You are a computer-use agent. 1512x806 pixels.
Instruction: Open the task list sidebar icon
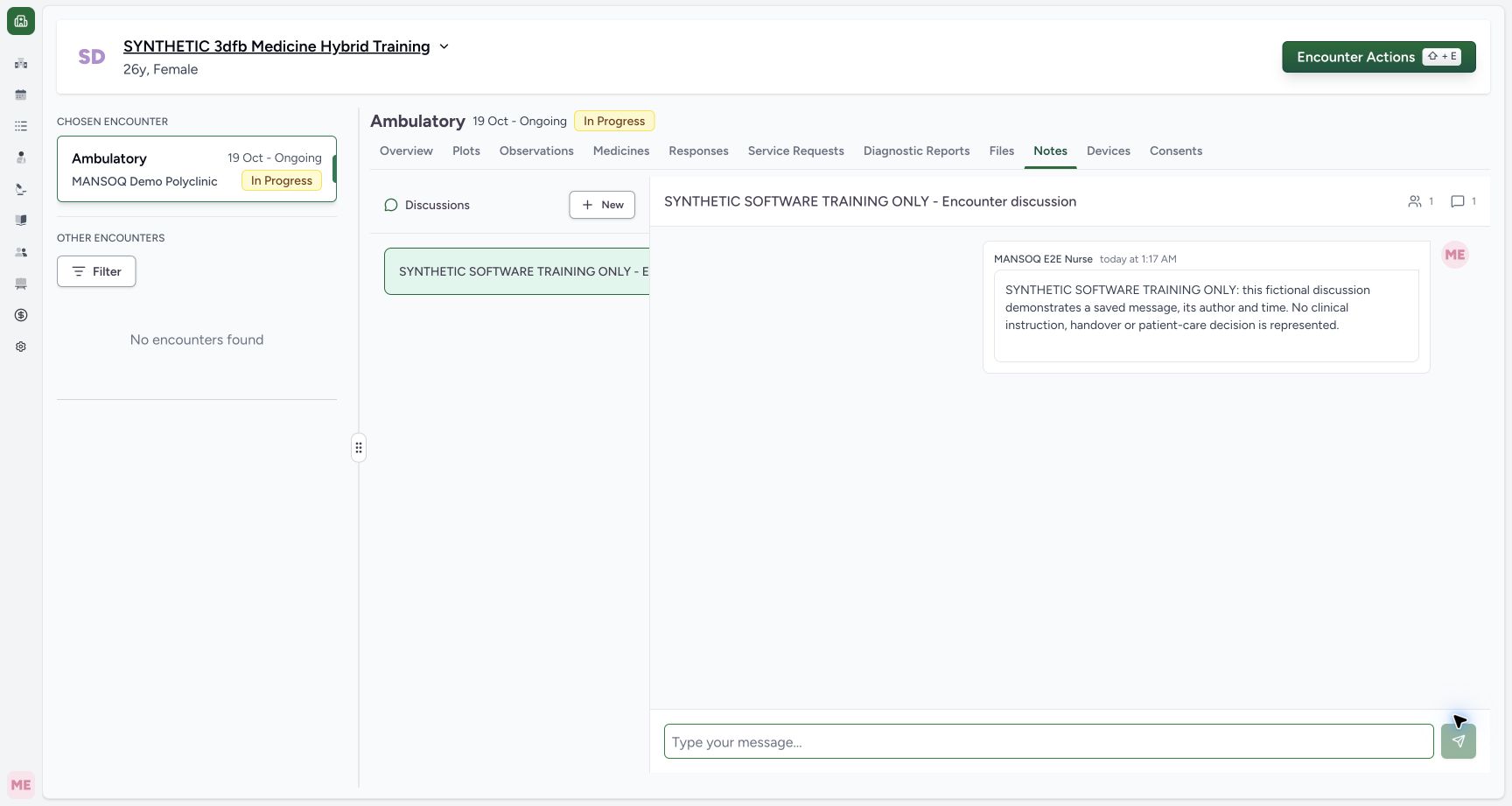coord(21,126)
